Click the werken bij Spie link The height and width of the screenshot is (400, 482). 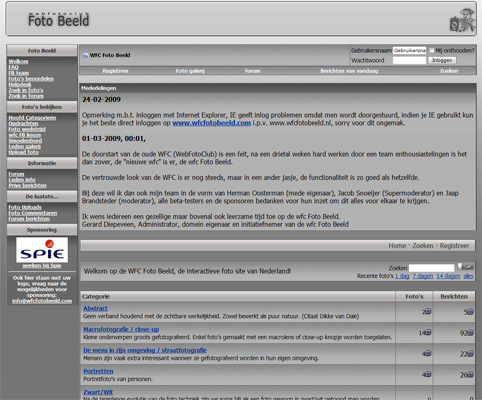coord(42,266)
